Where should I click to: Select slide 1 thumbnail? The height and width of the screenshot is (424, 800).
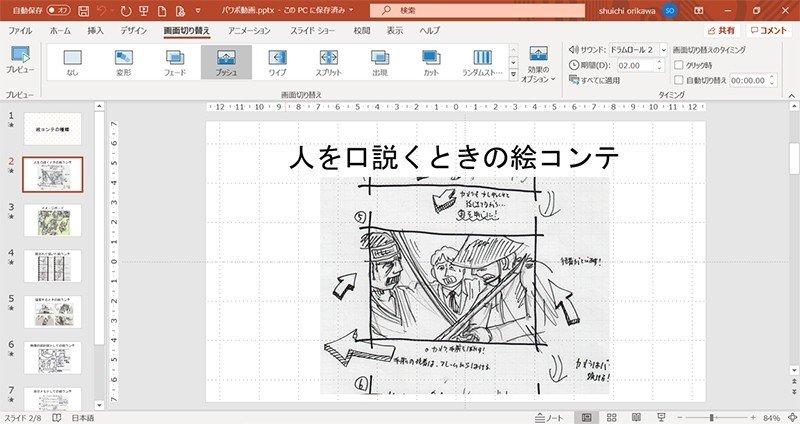[x=53, y=129]
